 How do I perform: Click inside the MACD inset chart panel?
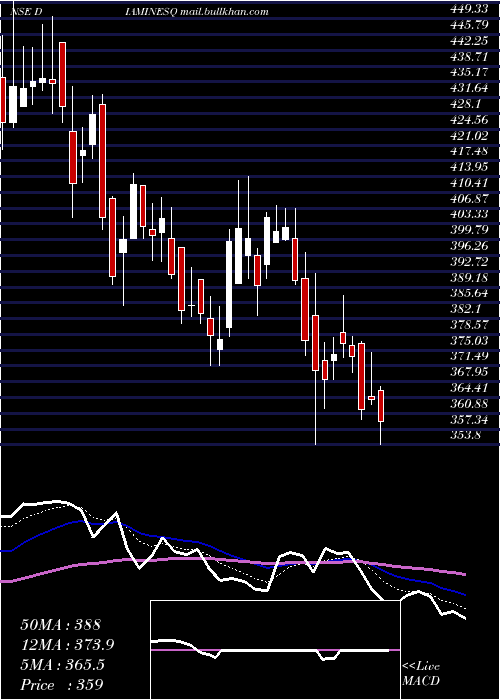pos(275,650)
